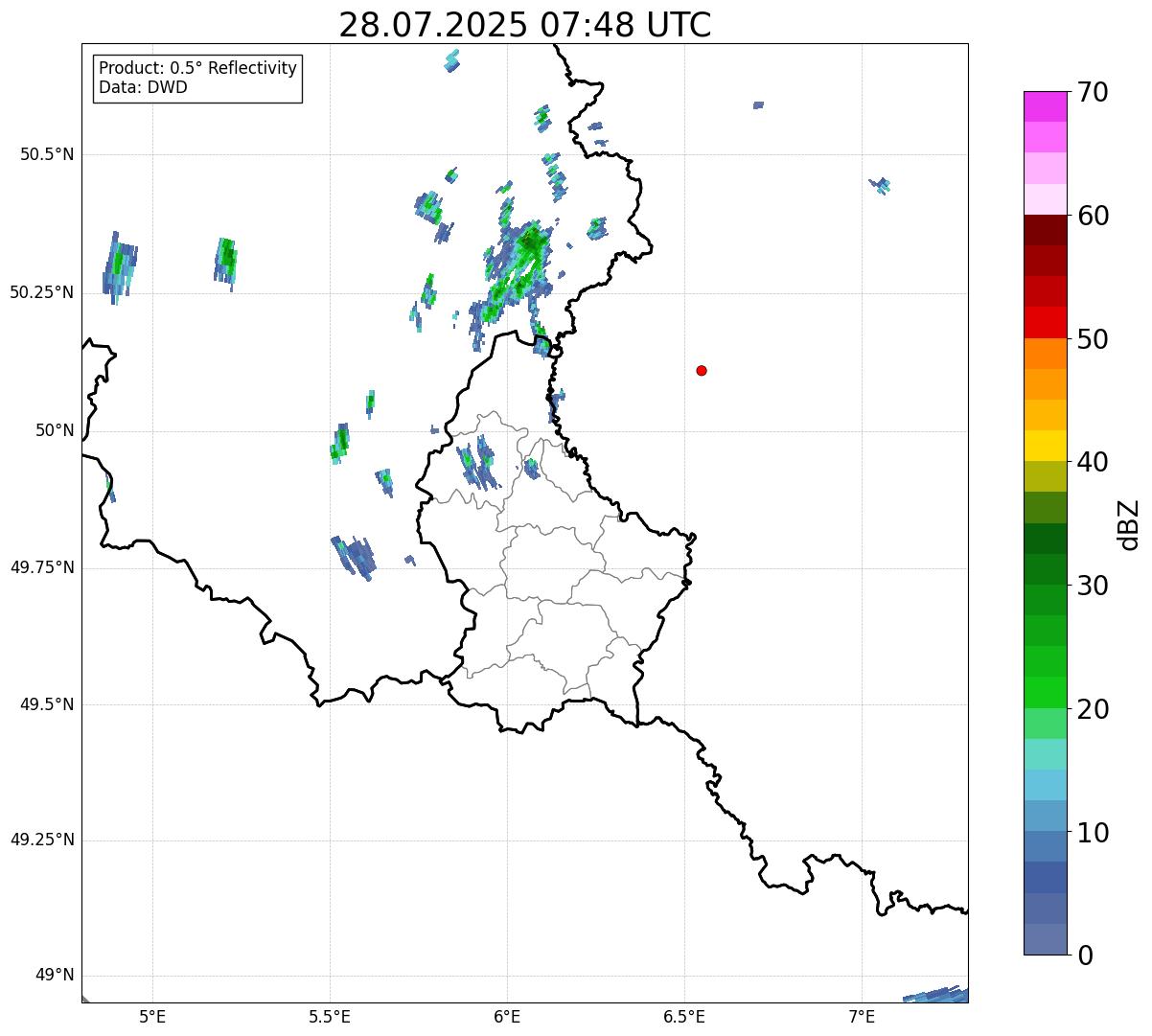The width and height of the screenshot is (1152, 1036).
Task: Click the dBZ colorbar axis label
Action: [x=1129, y=523]
